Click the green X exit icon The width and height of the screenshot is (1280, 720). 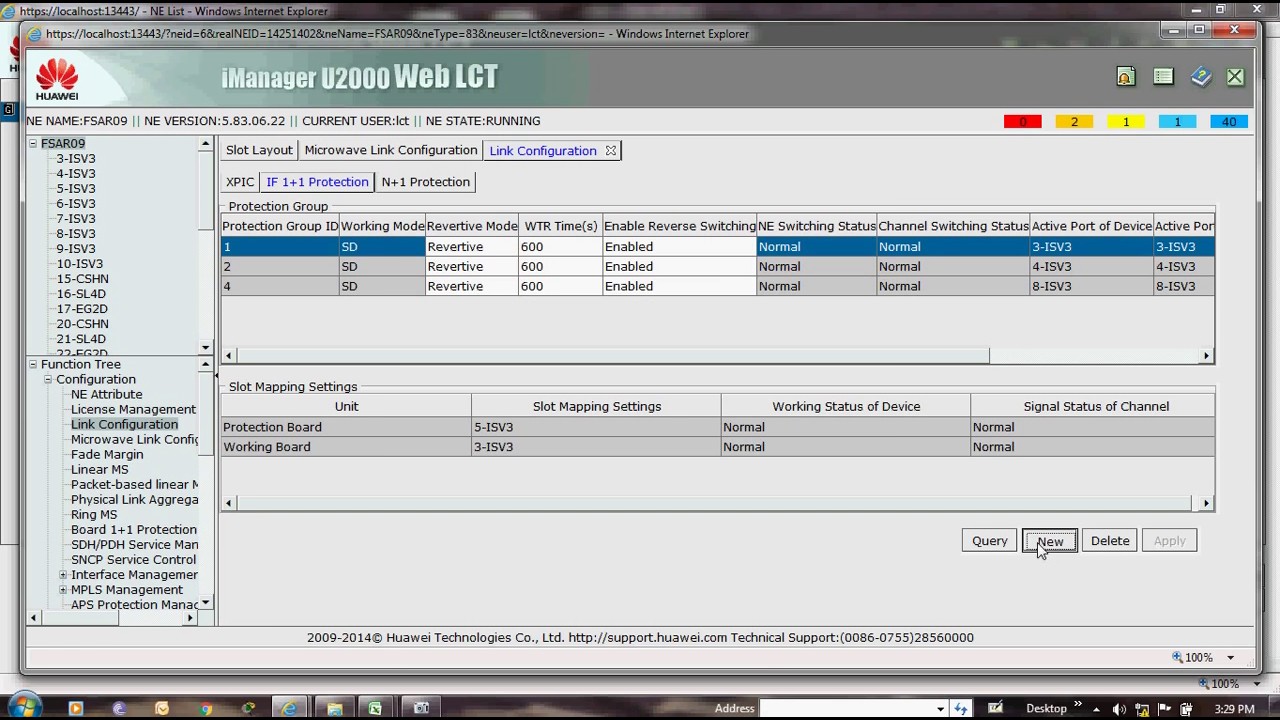click(1235, 77)
